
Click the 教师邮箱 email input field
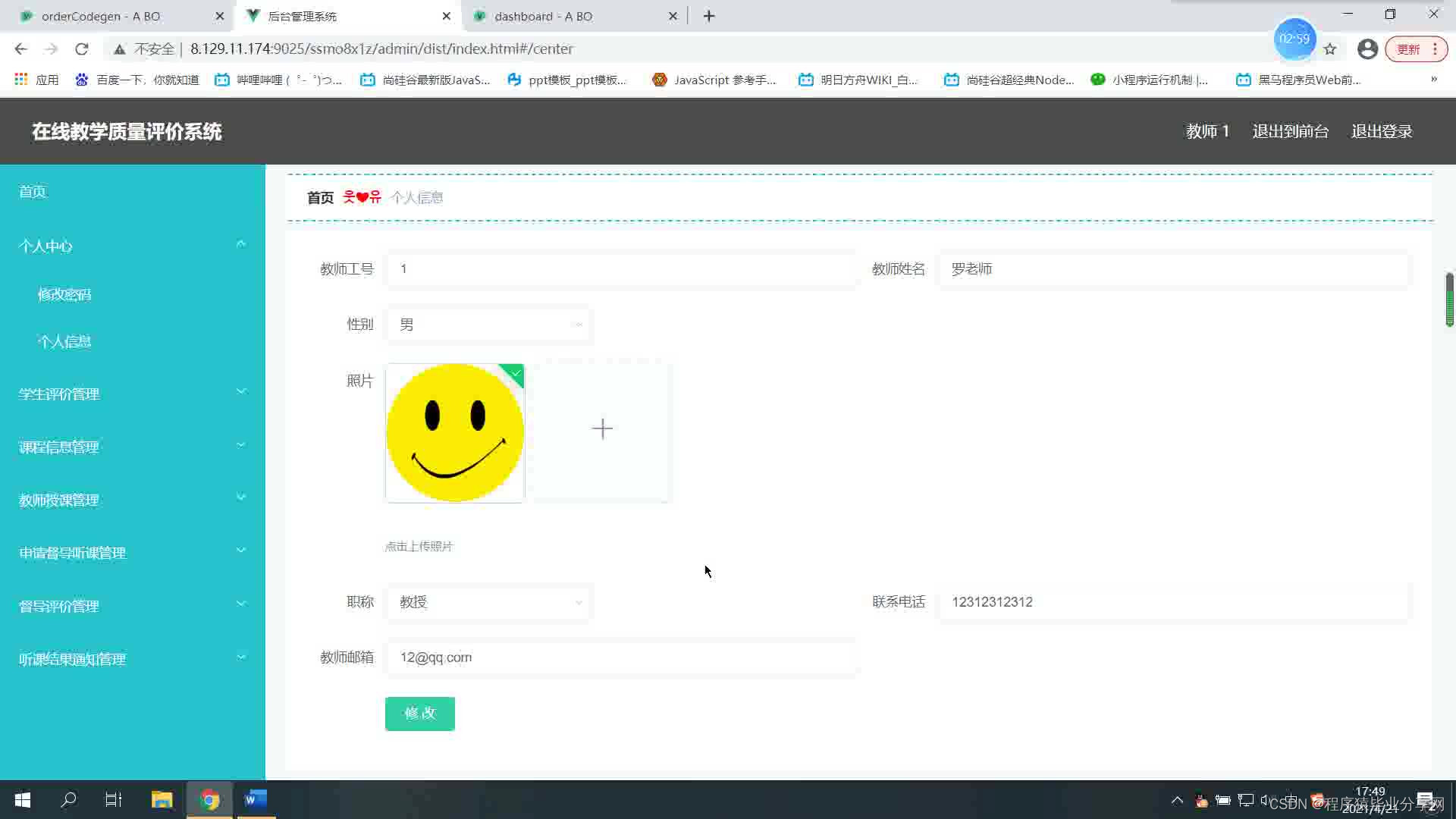click(622, 657)
